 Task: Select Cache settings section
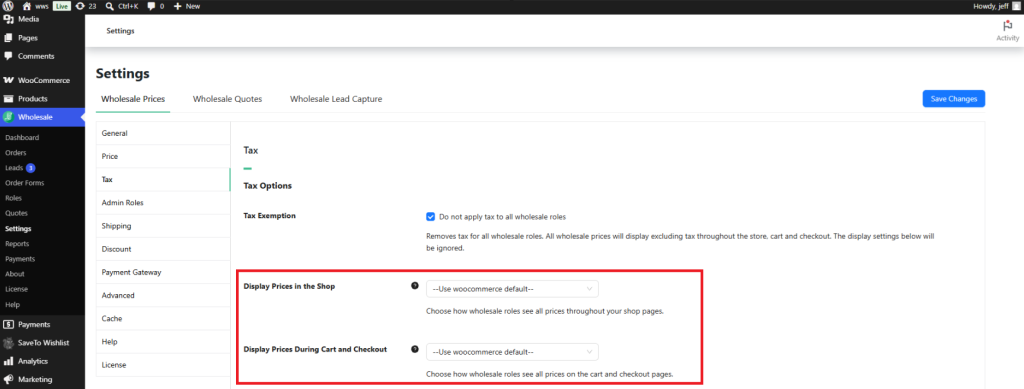(x=163, y=319)
